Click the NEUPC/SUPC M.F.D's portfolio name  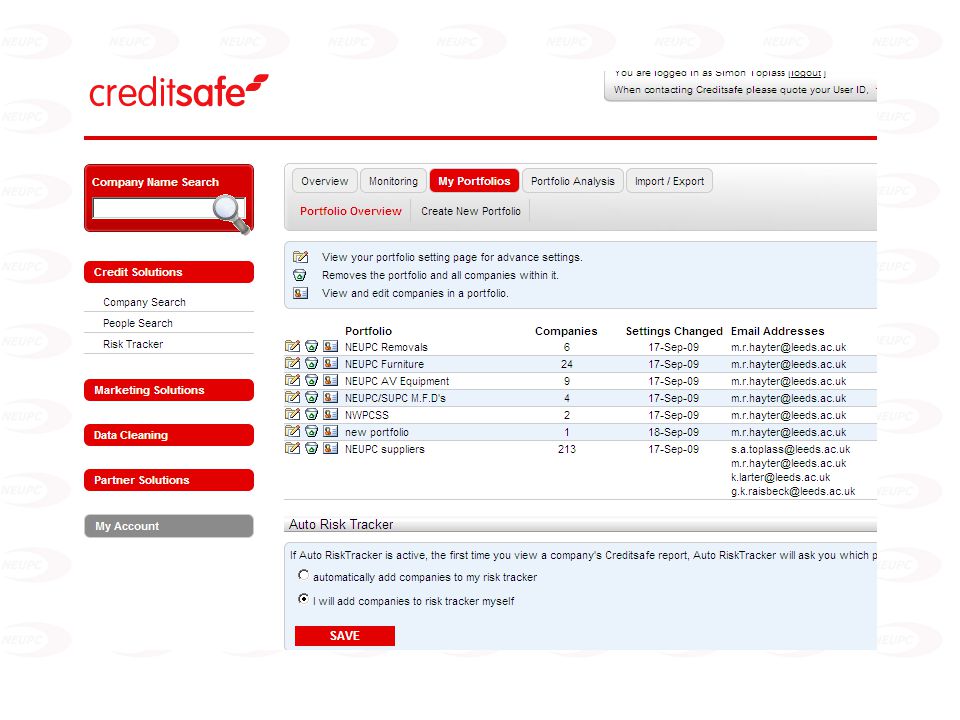396,399
